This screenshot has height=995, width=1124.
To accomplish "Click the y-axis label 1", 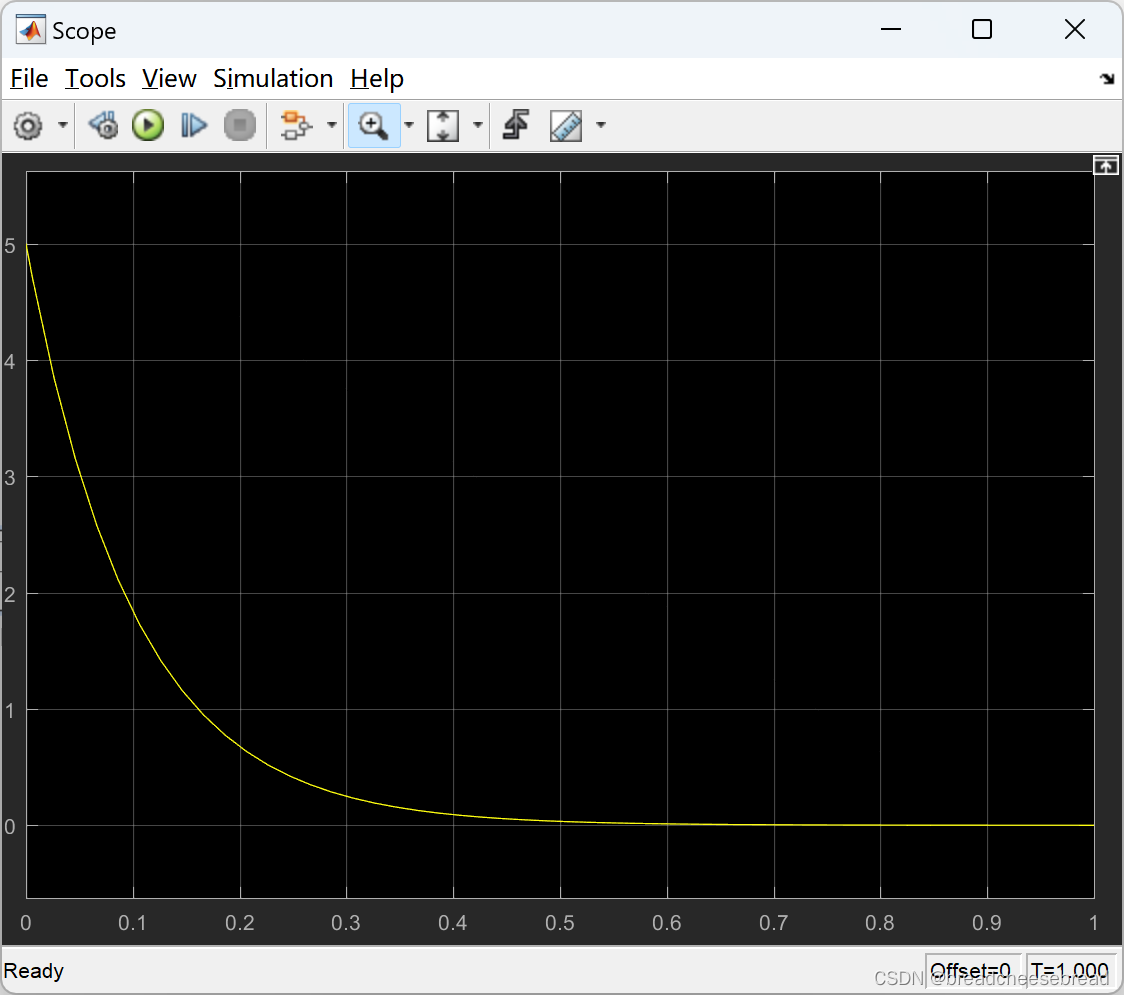I will [x=10, y=710].
